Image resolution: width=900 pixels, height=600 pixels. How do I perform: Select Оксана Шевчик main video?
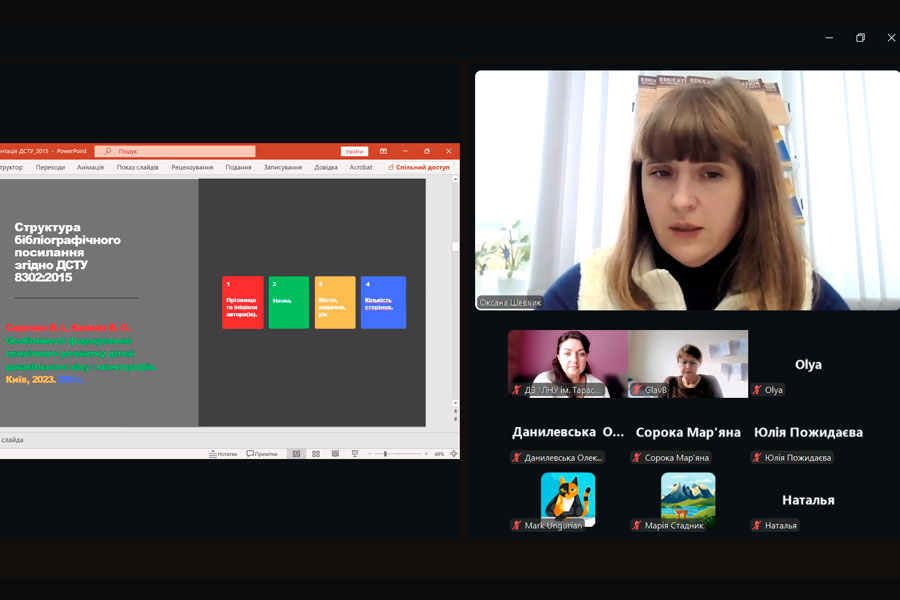click(687, 190)
